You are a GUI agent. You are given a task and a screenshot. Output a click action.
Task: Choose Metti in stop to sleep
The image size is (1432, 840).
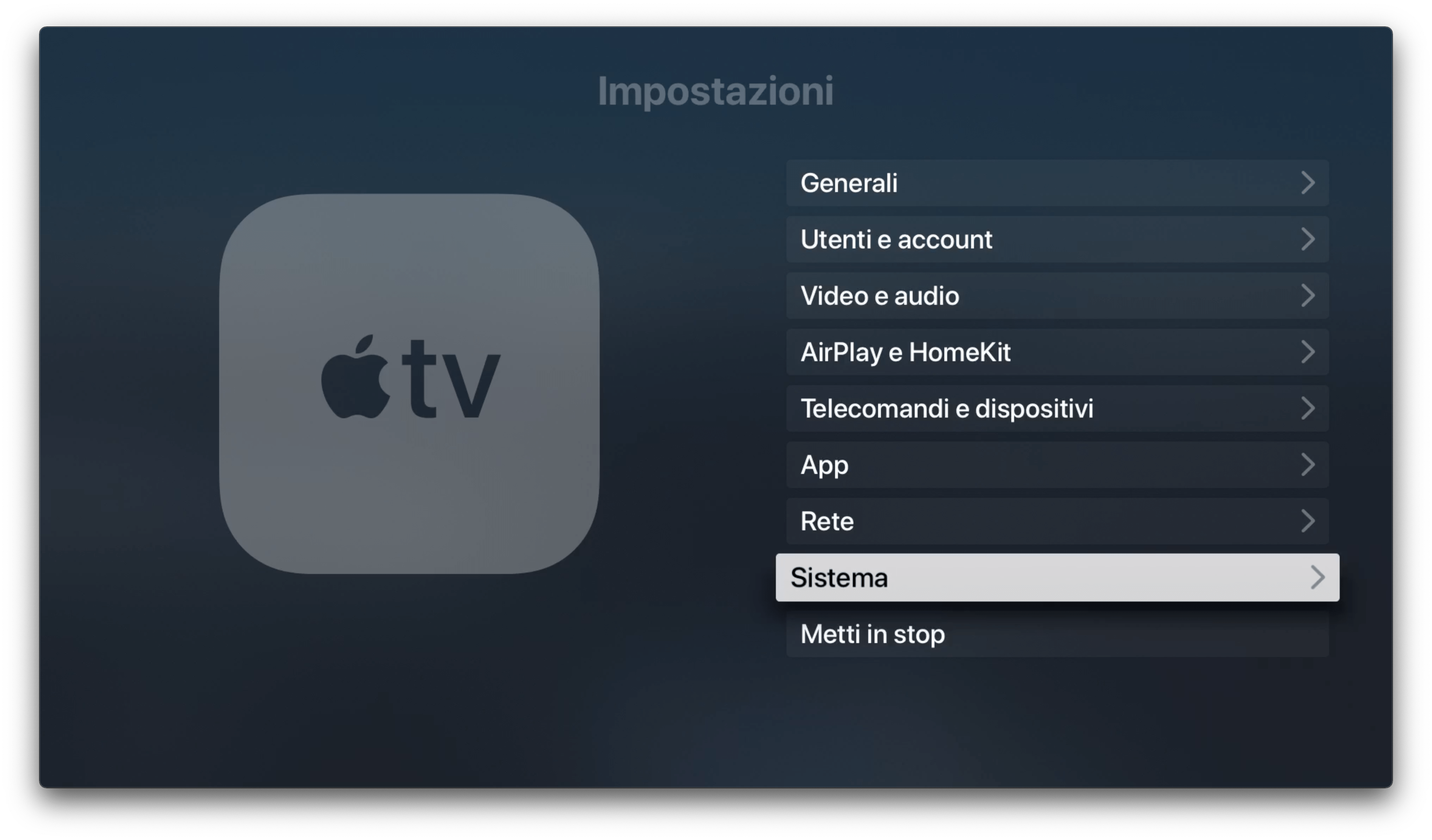[1057, 634]
